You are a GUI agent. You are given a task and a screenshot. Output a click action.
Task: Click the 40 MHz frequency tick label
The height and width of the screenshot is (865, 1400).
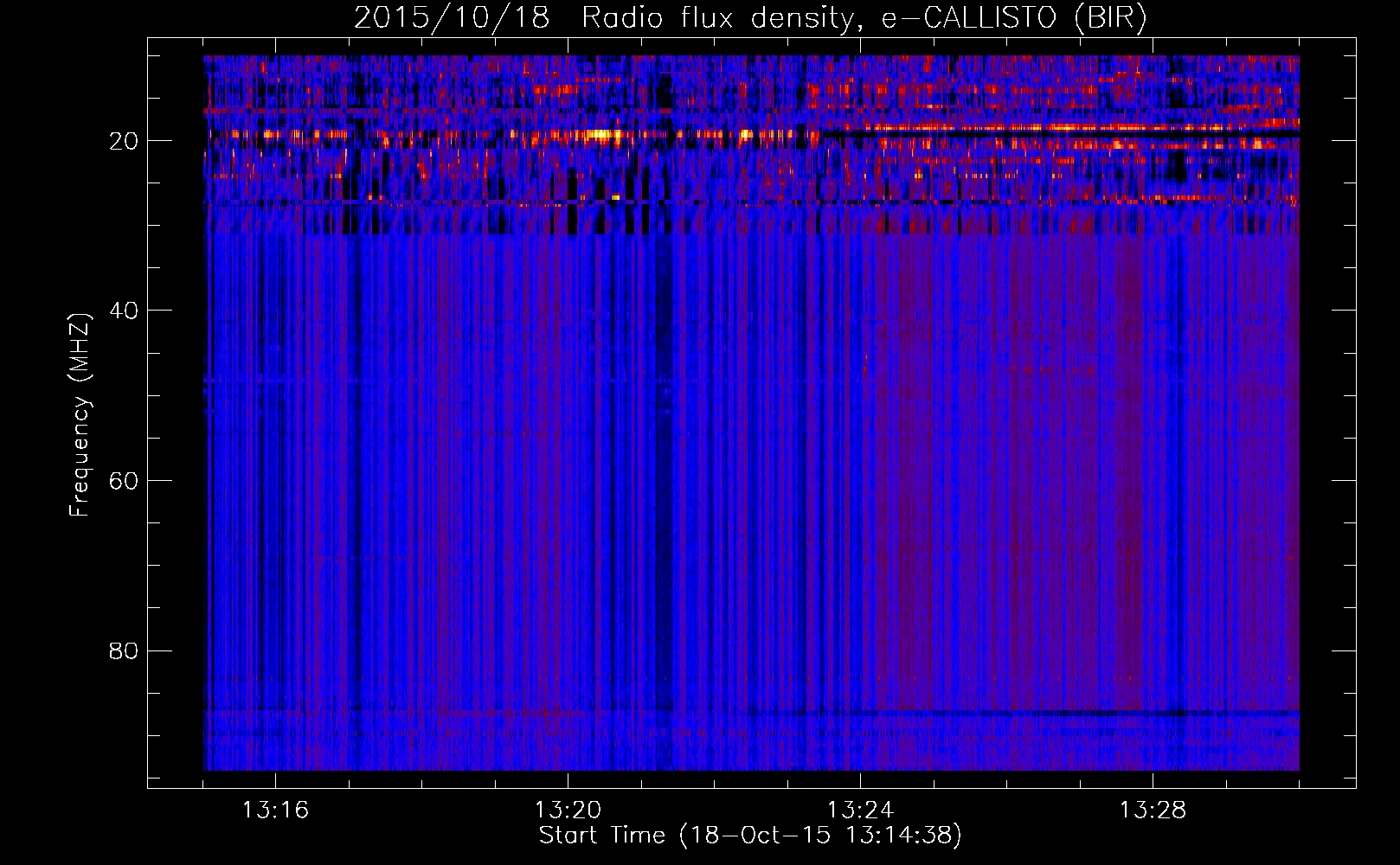click(x=125, y=311)
